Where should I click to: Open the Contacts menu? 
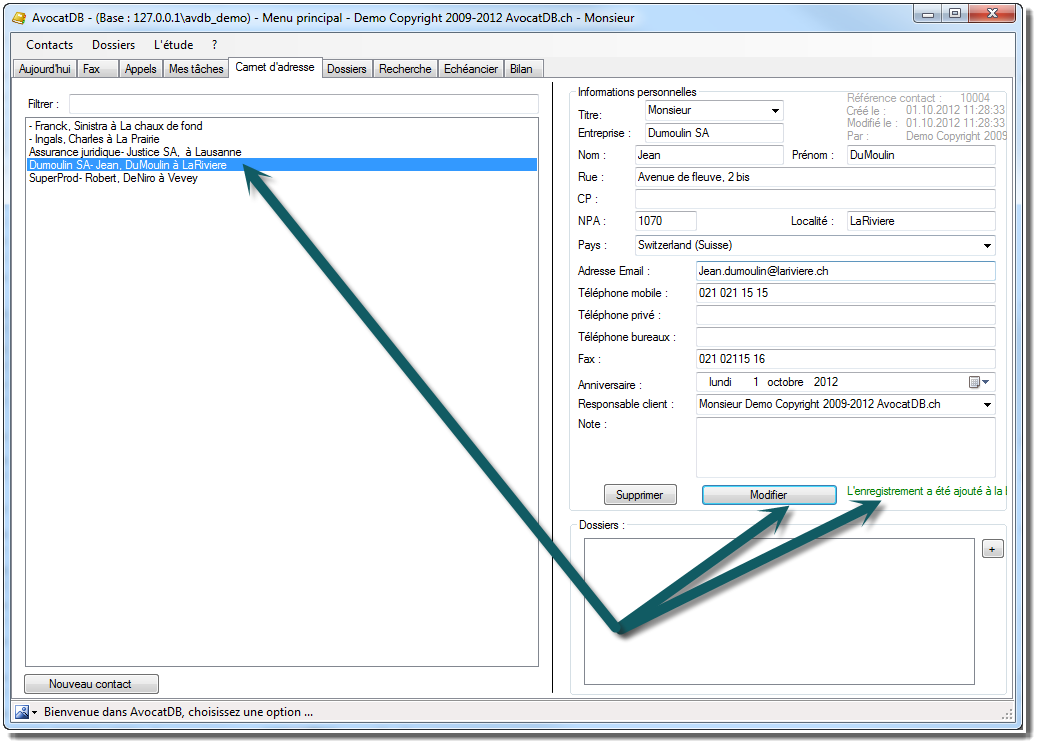49,45
